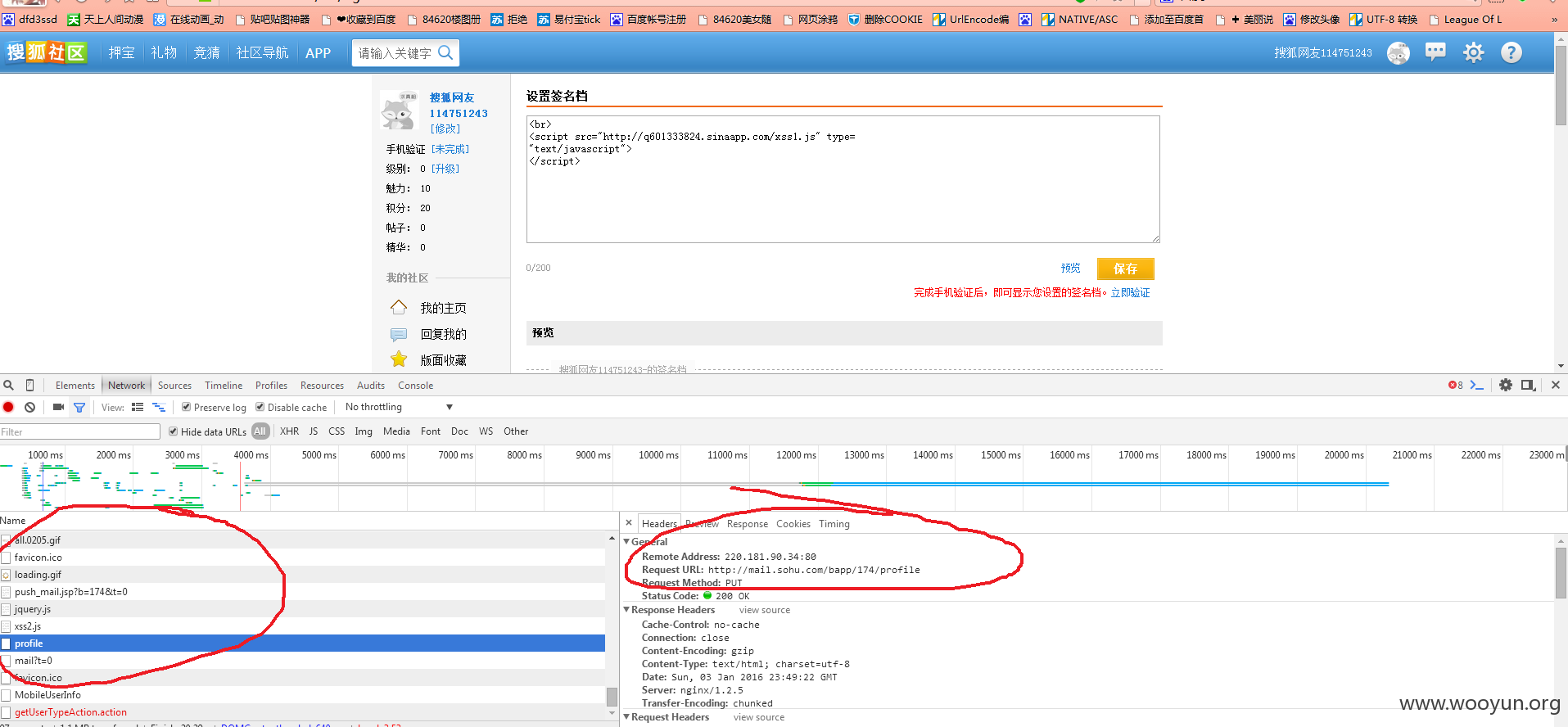Click the star icon beside 版面收藏
This screenshot has width=1568, height=727.
point(399,359)
